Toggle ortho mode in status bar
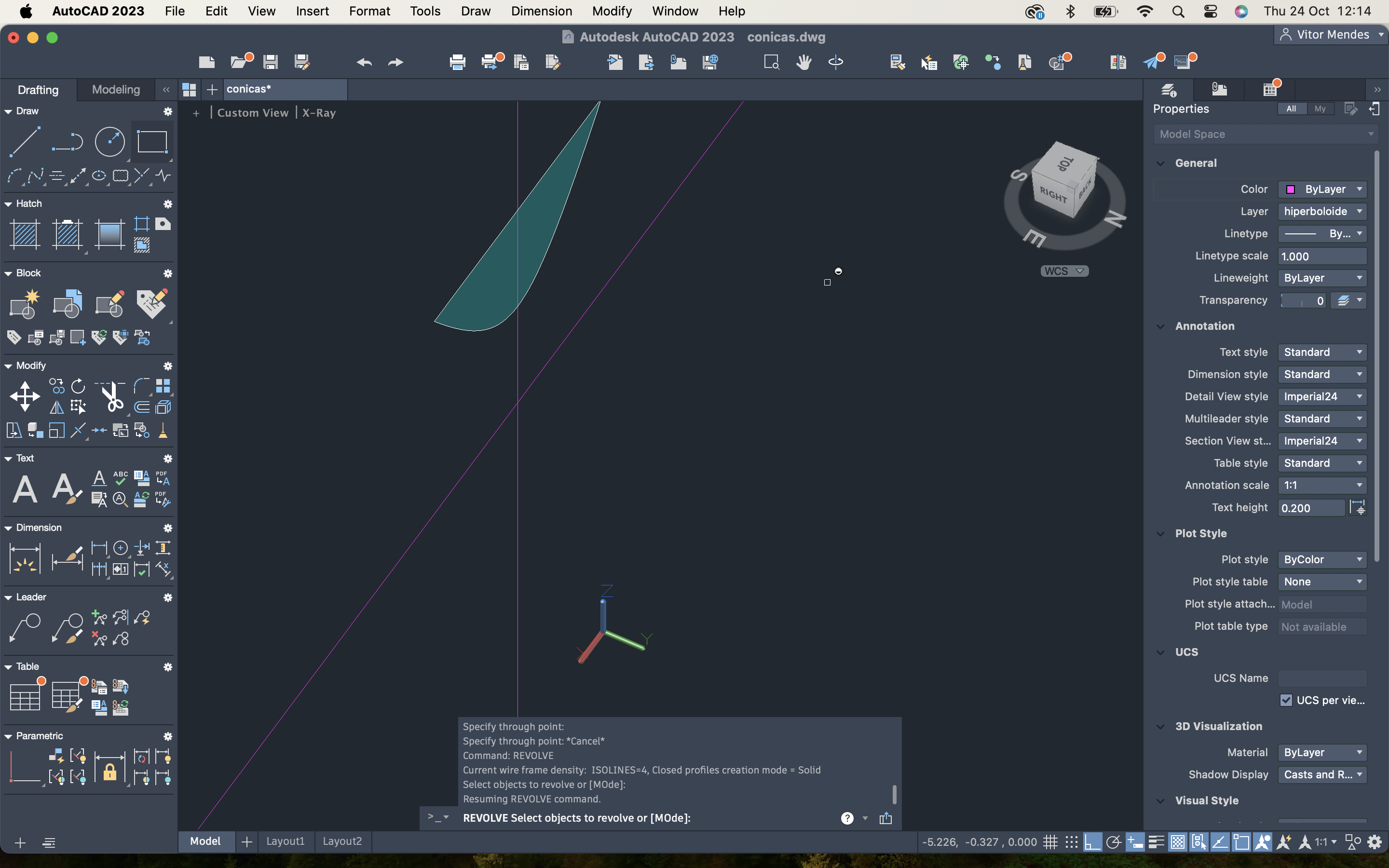Screen dimensions: 1389x868 click(x=1092, y=841)
